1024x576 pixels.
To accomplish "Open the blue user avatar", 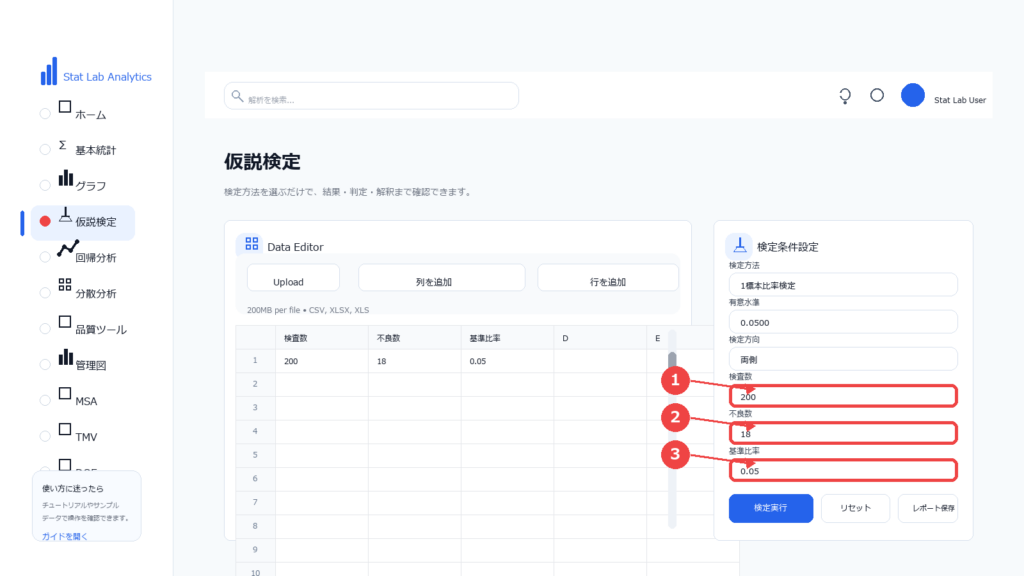I will [x=912, y=95].
